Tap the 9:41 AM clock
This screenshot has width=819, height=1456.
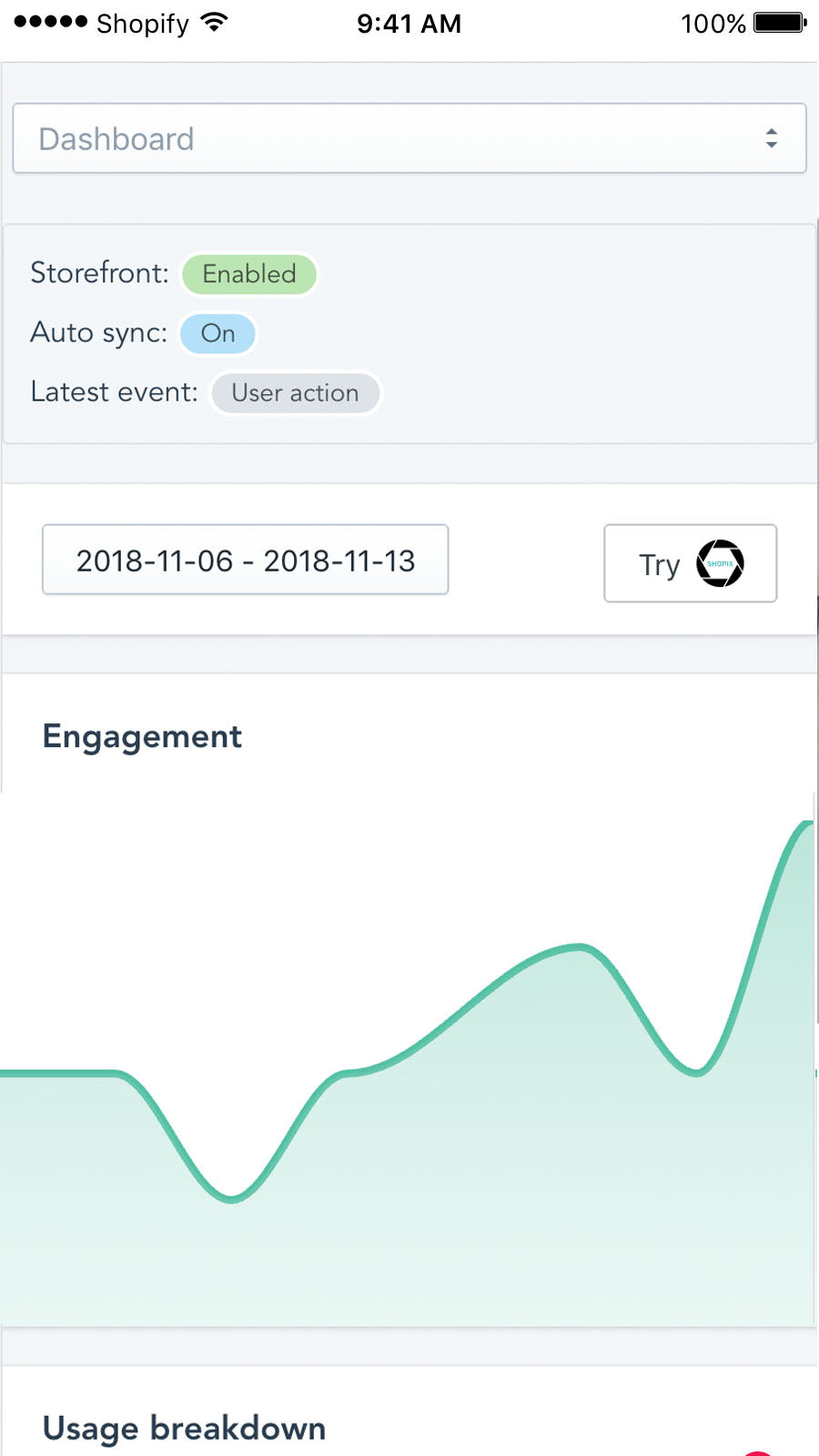[409, 24]
